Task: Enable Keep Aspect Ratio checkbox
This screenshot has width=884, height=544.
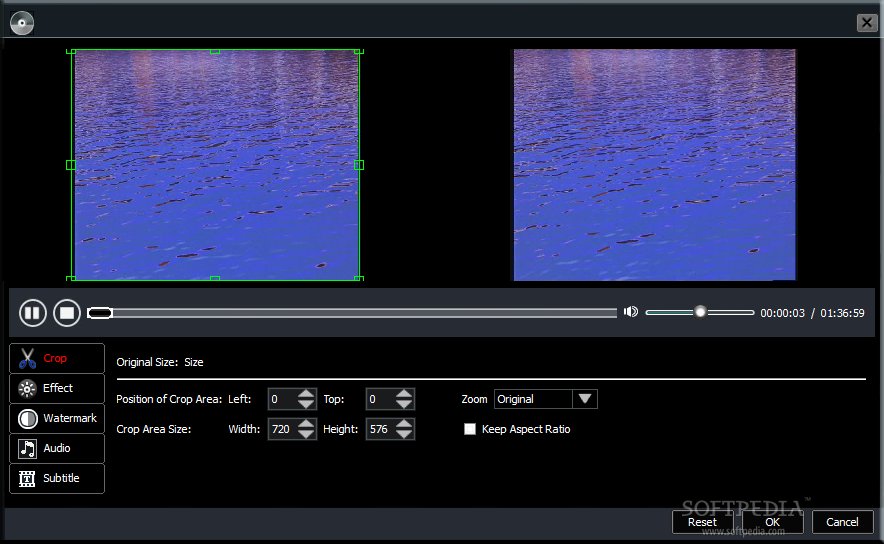Action: click(470, 429)
